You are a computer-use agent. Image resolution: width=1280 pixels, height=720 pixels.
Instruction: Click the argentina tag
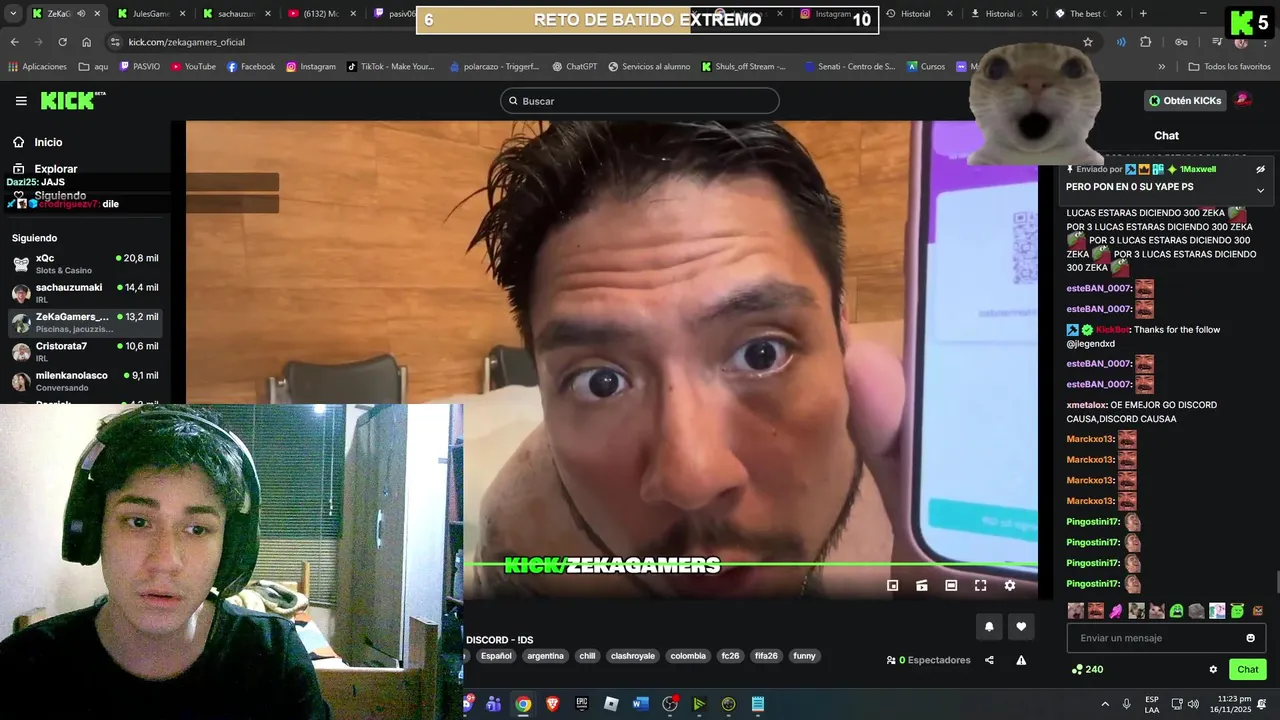(545, 656)
